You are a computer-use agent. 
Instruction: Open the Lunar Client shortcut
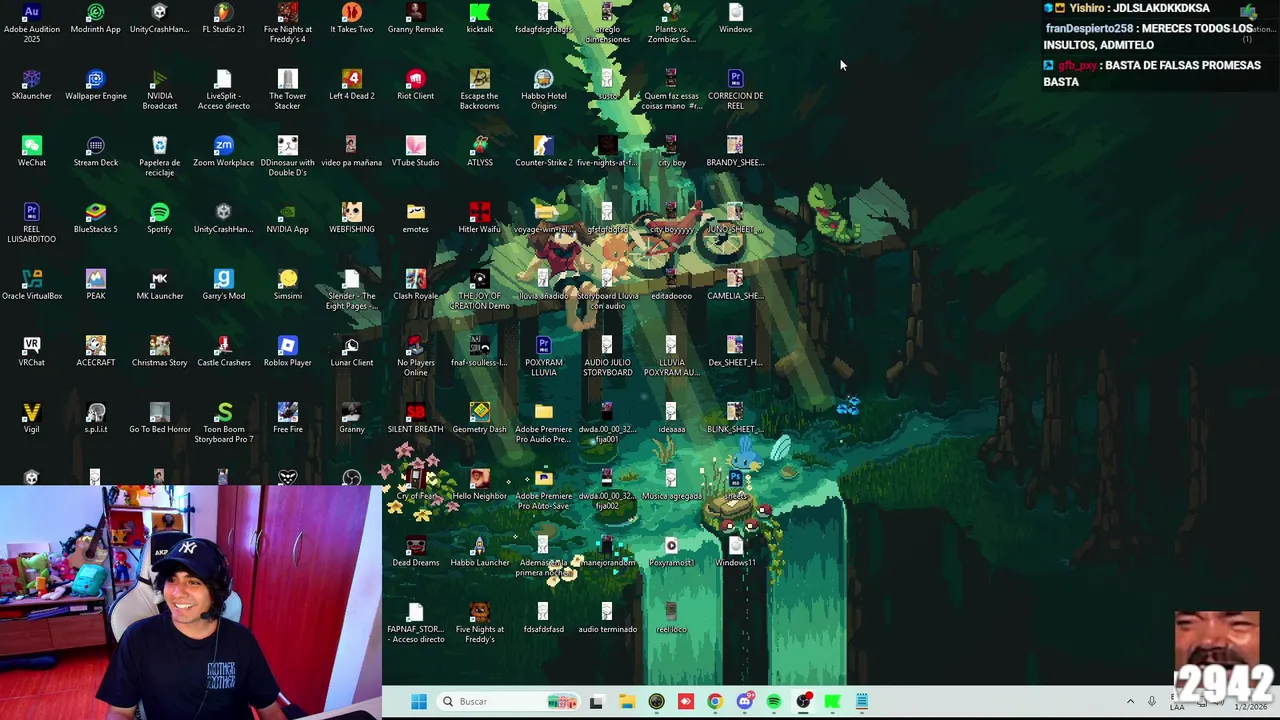(x=351, y=352)
